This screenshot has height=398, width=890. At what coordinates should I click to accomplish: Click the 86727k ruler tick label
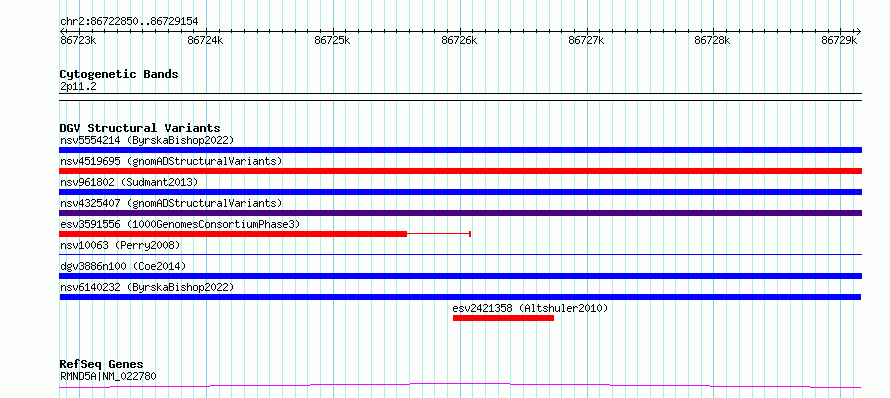click(586, 40)
